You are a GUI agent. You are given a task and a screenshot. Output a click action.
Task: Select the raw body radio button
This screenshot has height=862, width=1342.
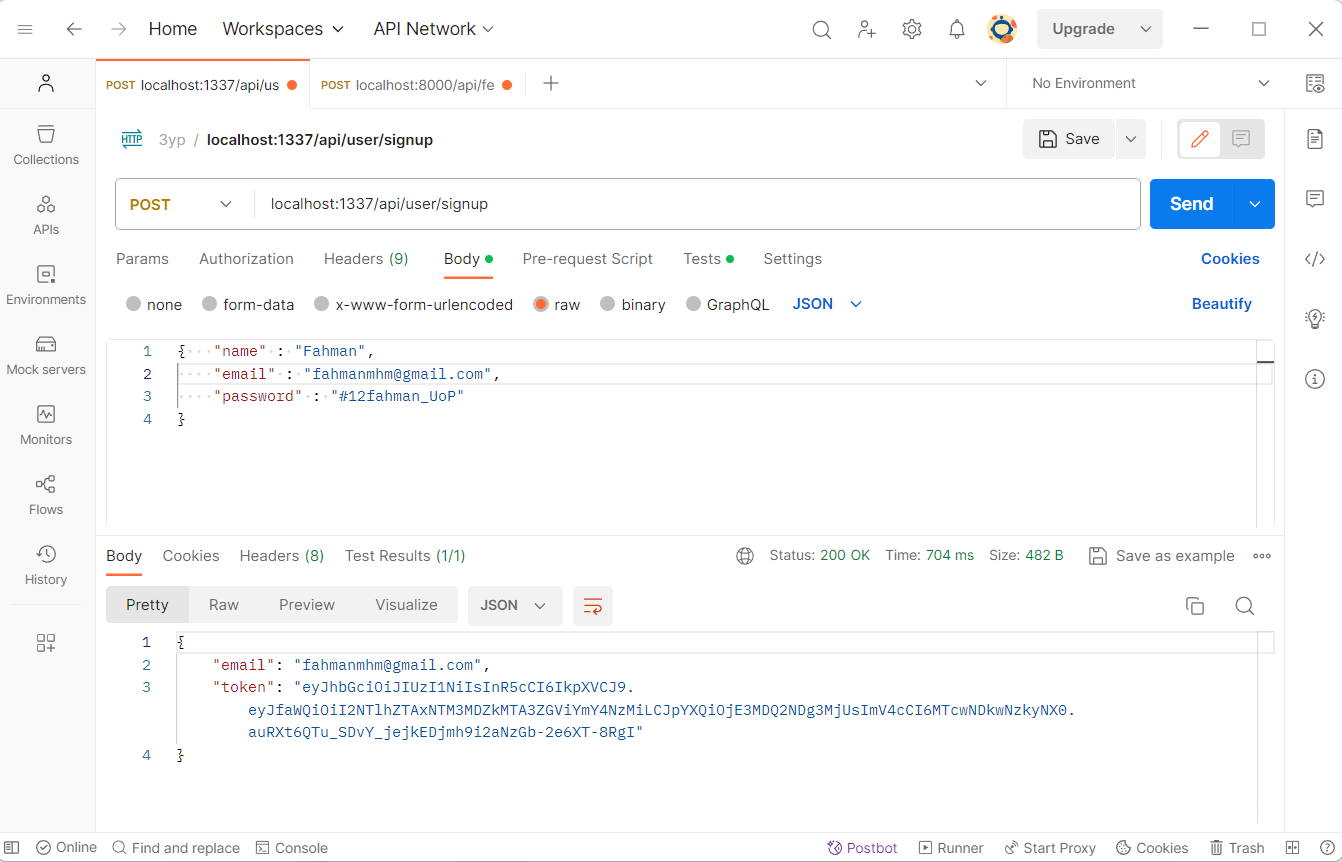[x=541, y=304]
